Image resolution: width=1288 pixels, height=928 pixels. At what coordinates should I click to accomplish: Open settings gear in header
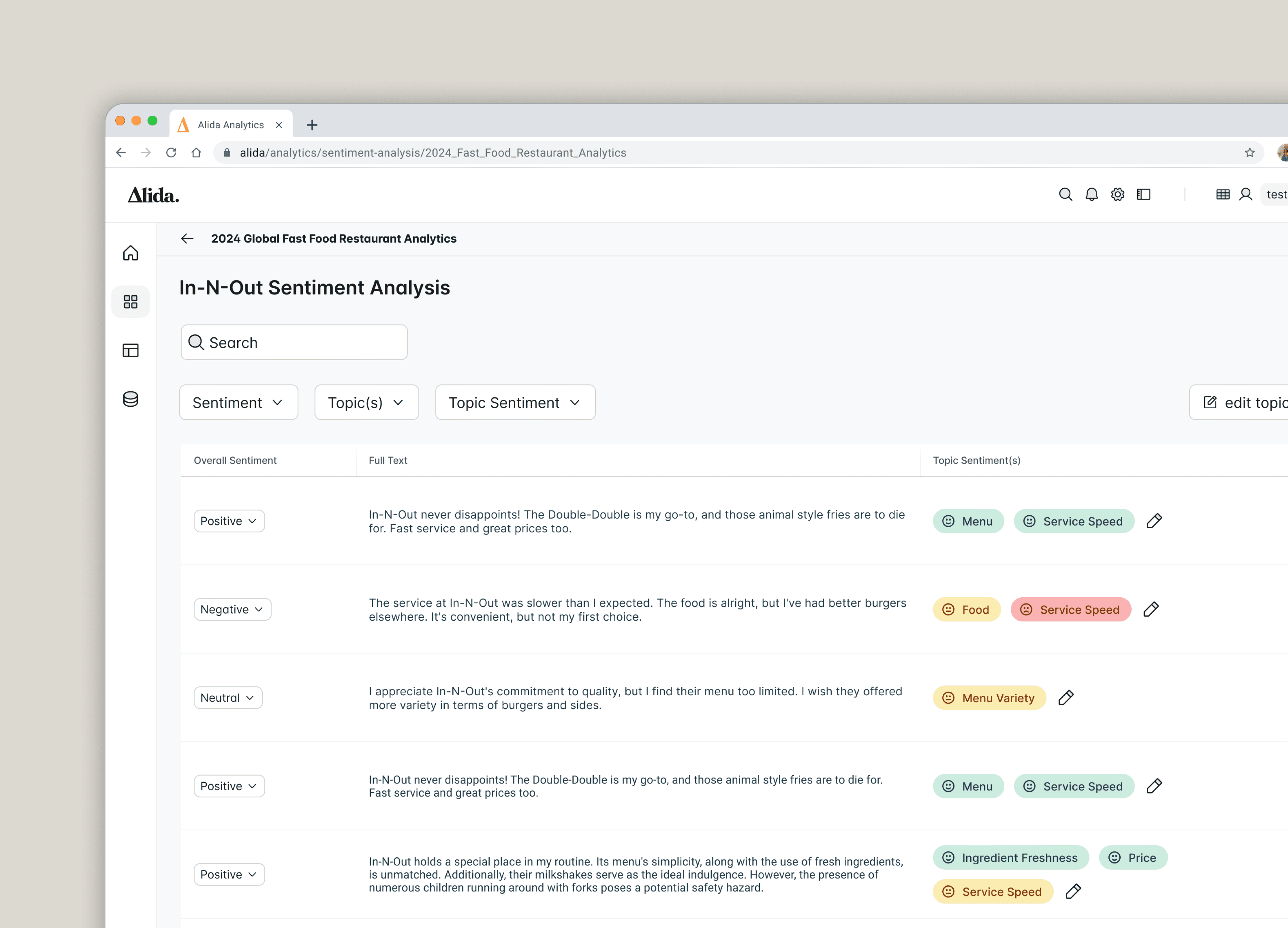pos(1118,195)
